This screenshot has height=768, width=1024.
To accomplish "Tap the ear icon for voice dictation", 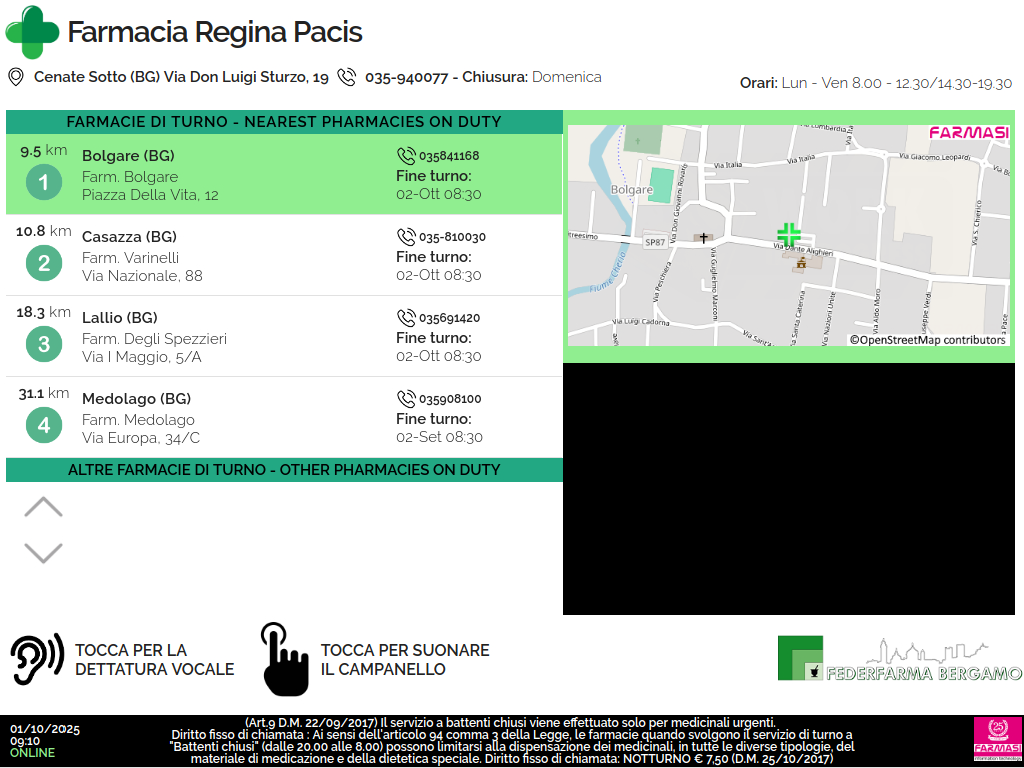I will 37,660.
